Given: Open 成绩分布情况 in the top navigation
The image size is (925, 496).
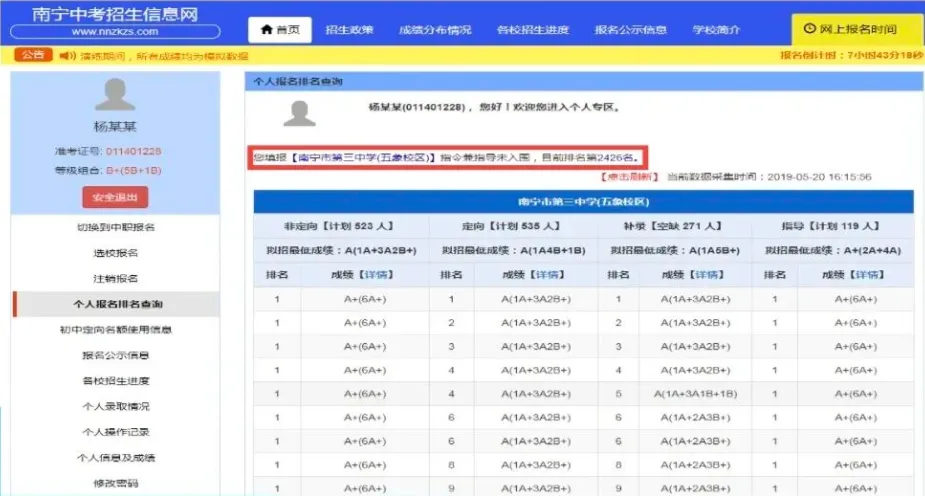Looking at the screenshot, I should point(435,29).
